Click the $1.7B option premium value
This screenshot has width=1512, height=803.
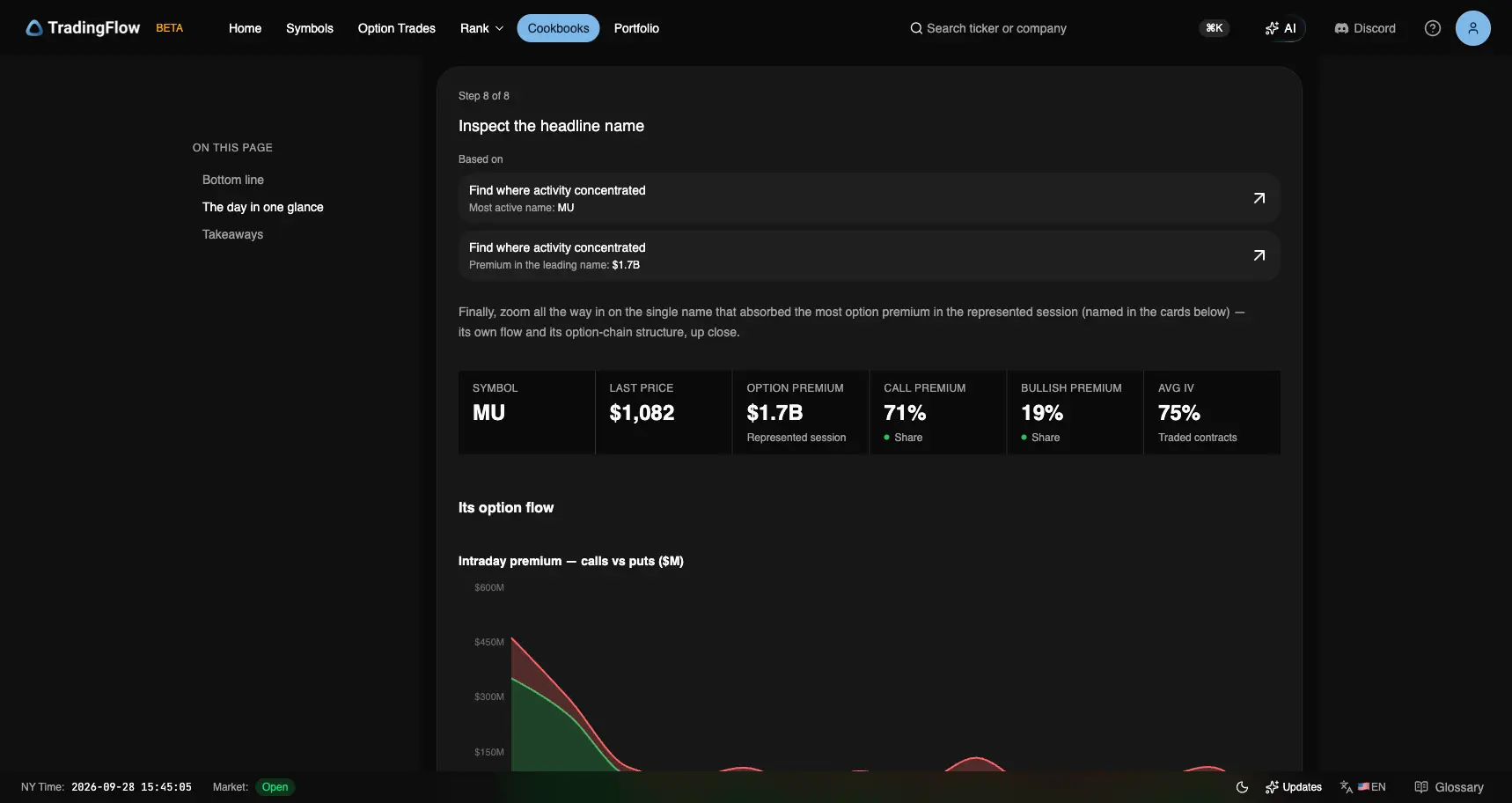[774, 413]
